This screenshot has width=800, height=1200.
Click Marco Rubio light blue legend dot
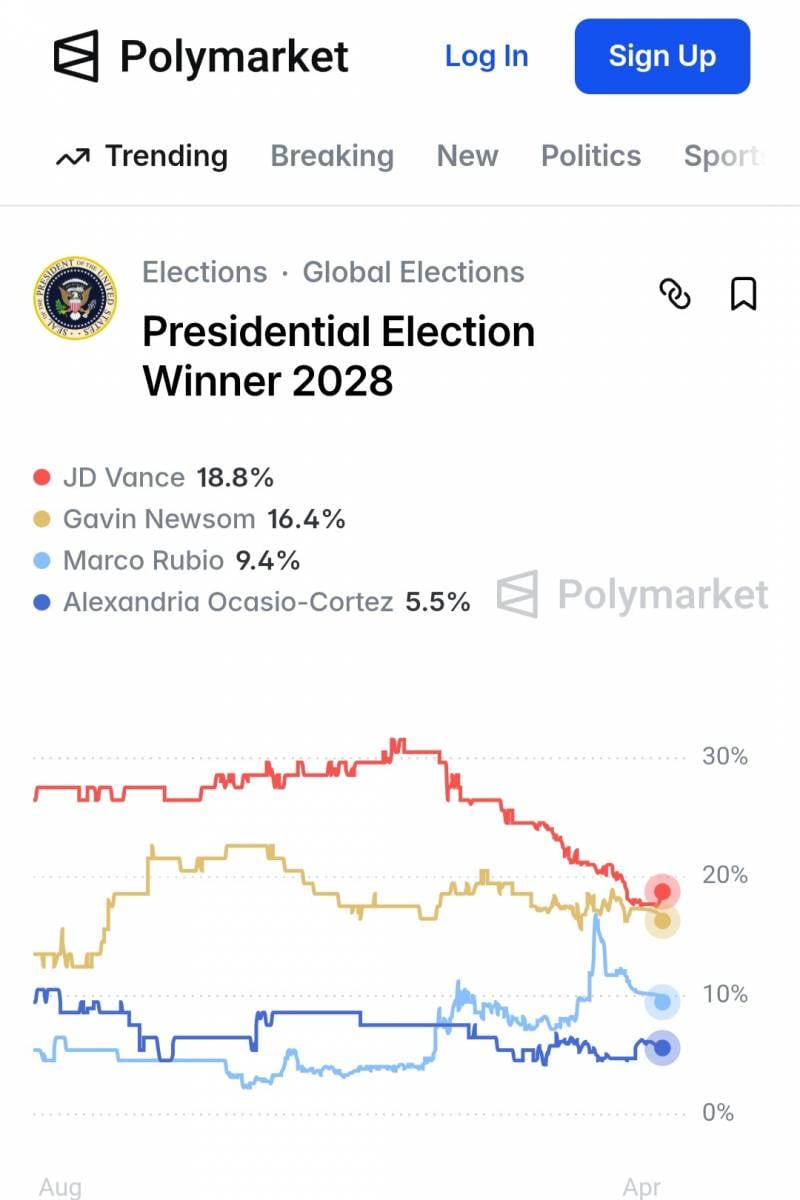coord(42,561)
